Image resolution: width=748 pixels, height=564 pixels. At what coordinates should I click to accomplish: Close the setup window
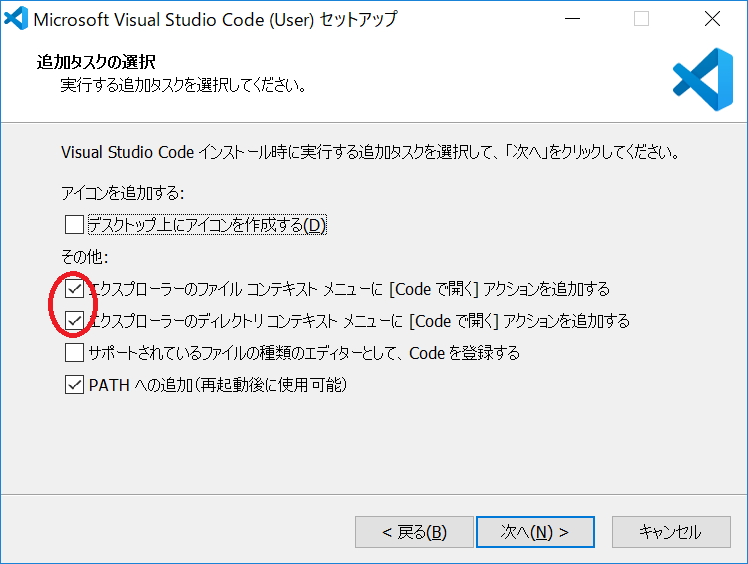[712, 19]
